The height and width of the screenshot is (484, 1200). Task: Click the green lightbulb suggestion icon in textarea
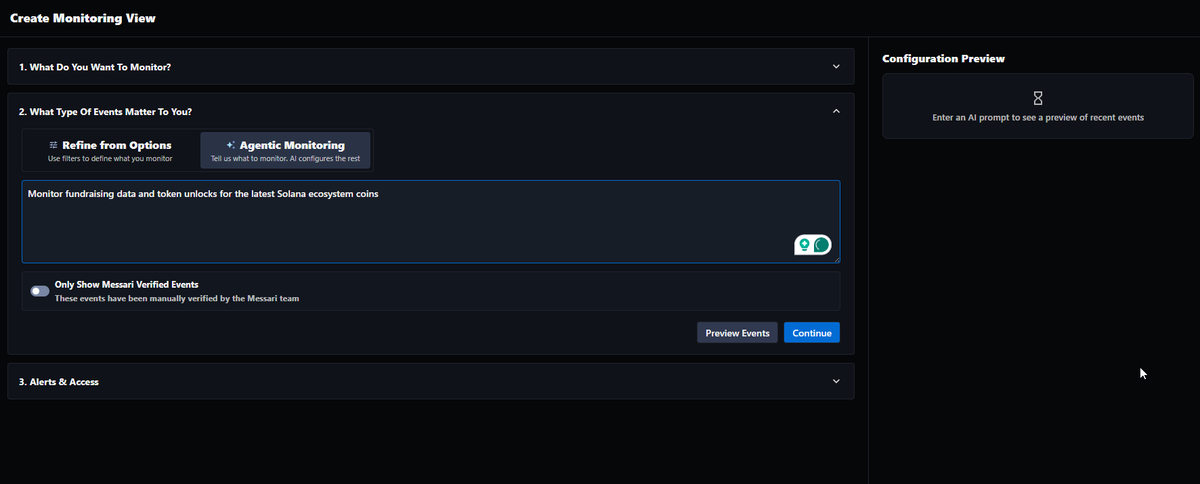[804, 244]
